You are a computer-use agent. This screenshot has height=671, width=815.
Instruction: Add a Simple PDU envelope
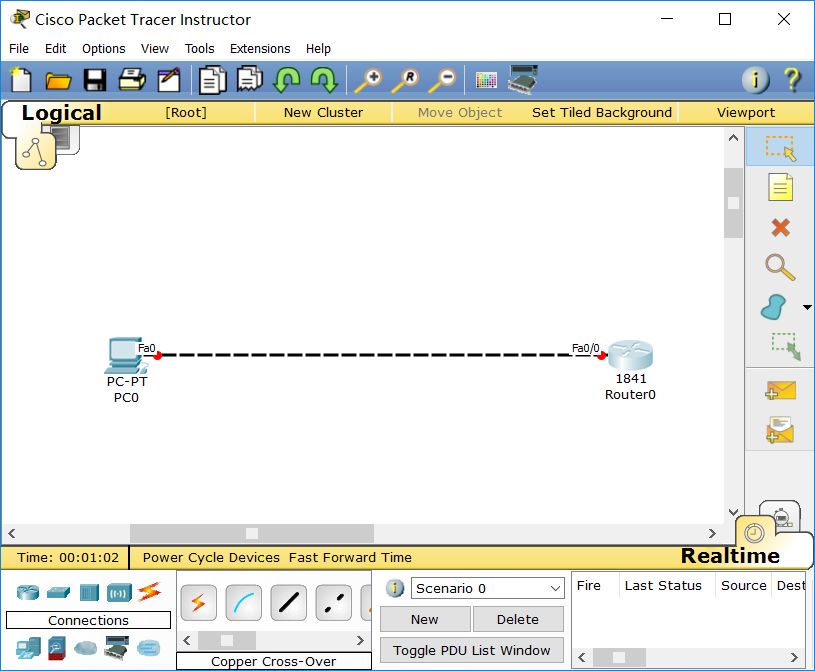coord(780,390)
